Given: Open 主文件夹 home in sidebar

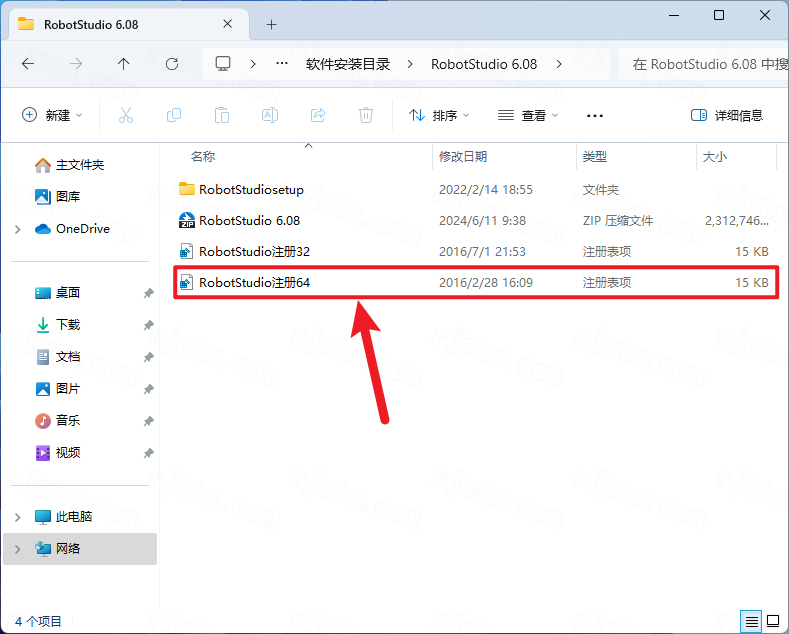Looking at the screenshot, I should 69,165.
